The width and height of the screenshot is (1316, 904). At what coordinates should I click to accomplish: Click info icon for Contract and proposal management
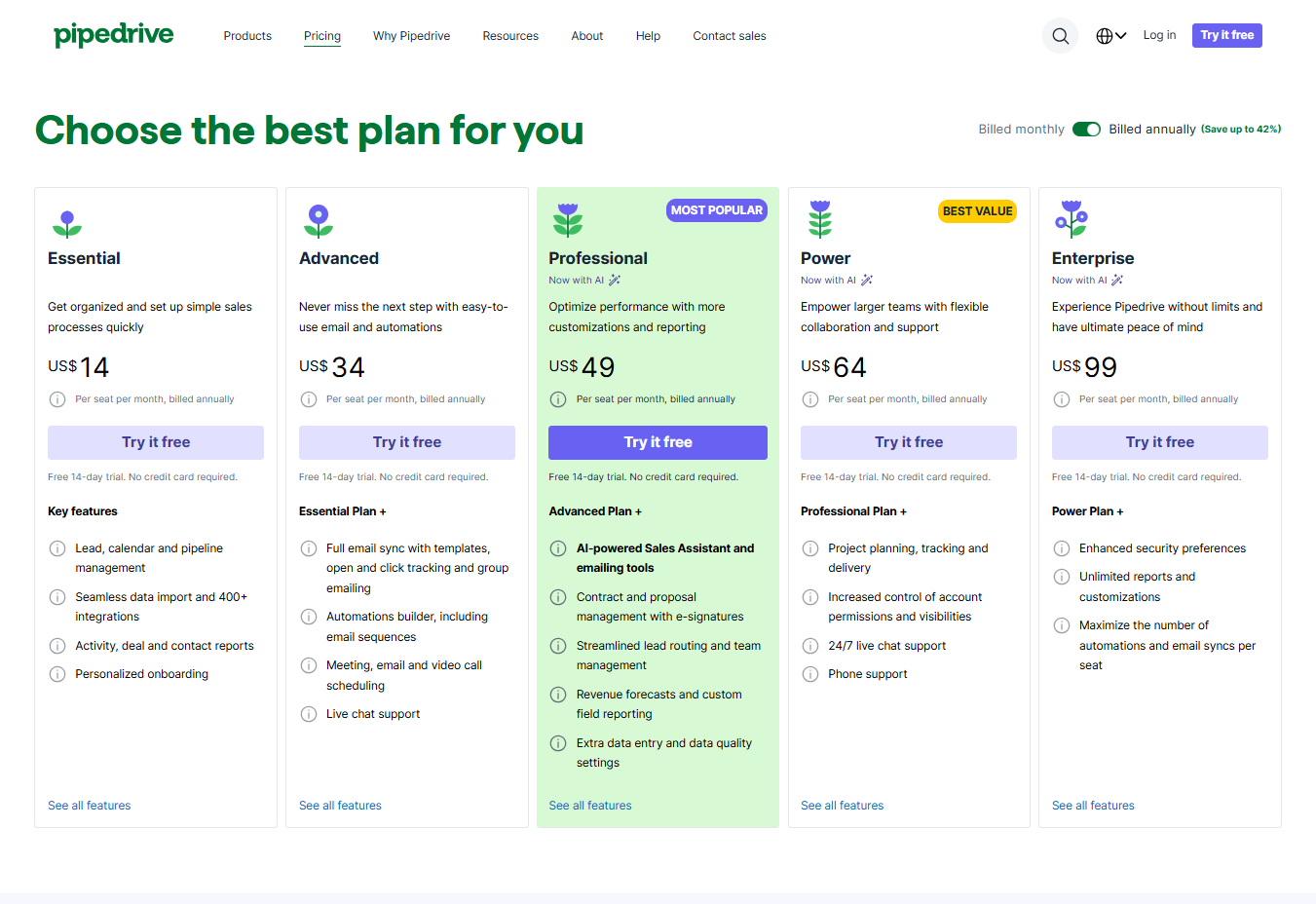[x=558, y=597]
